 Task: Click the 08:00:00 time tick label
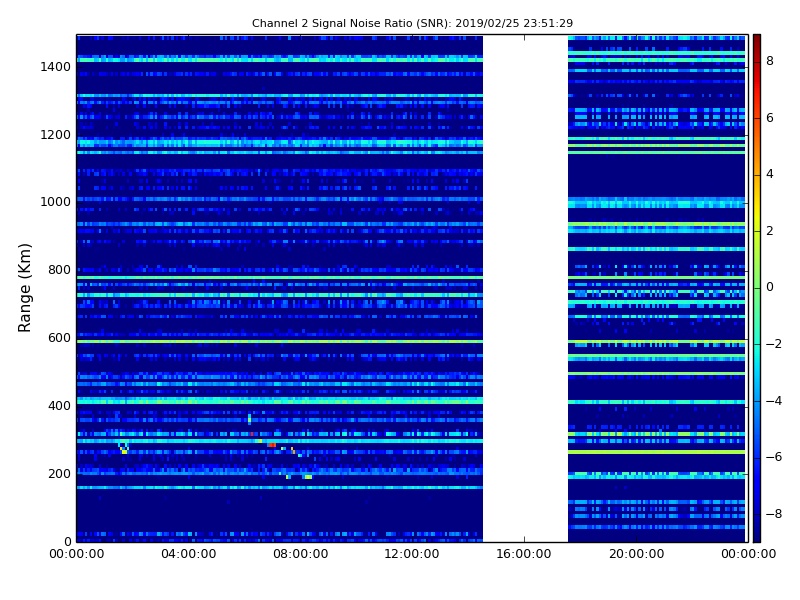pyautogui.click(x=301, y=554)
